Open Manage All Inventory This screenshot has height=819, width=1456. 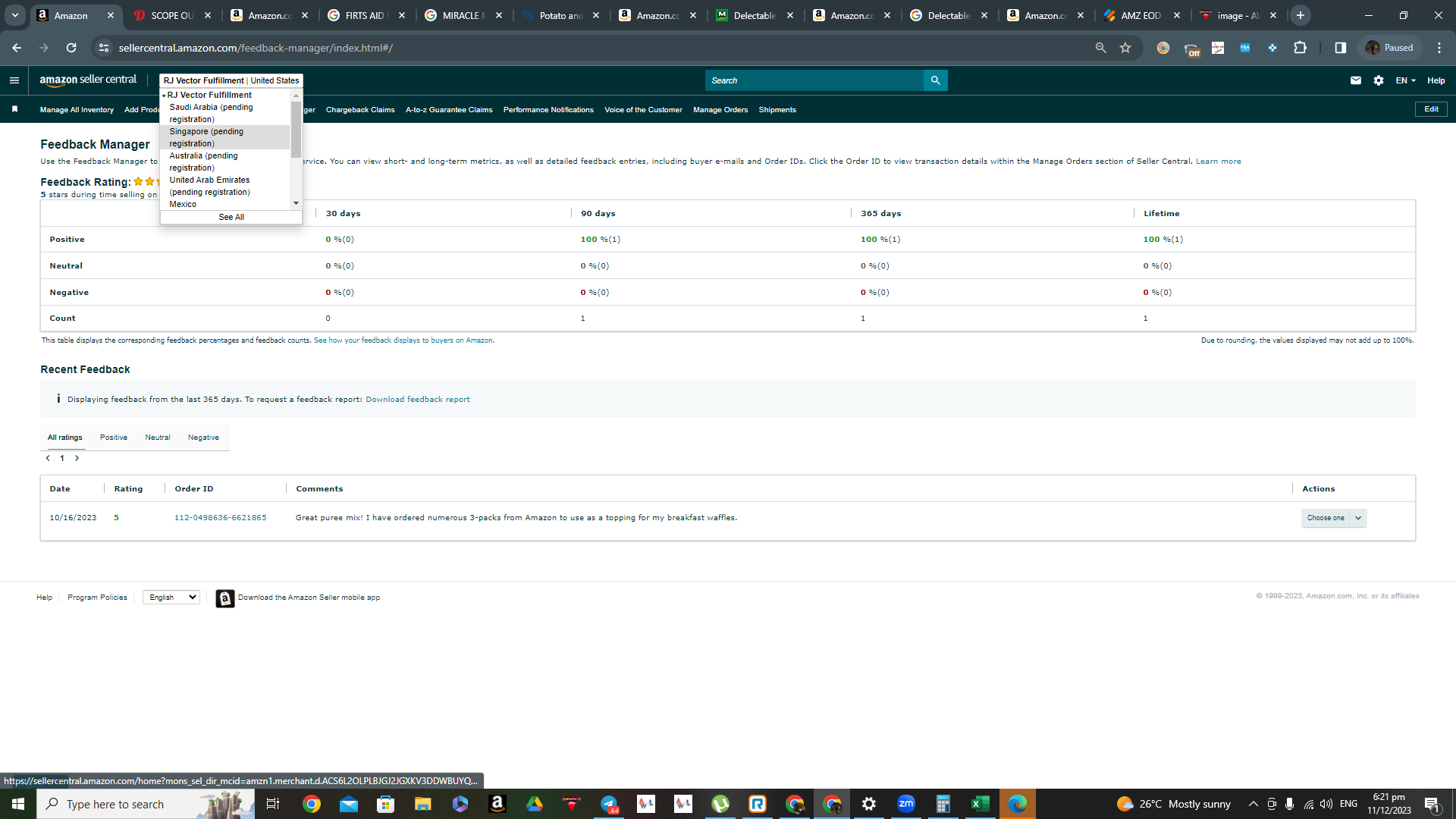tap(77, 110)
